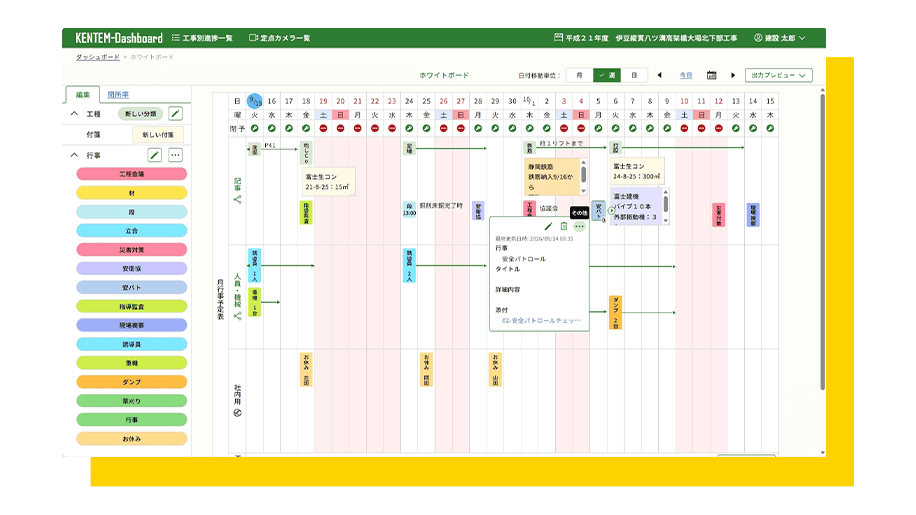
Task: Select the 草刈り event label
Action: coord(131,401)
